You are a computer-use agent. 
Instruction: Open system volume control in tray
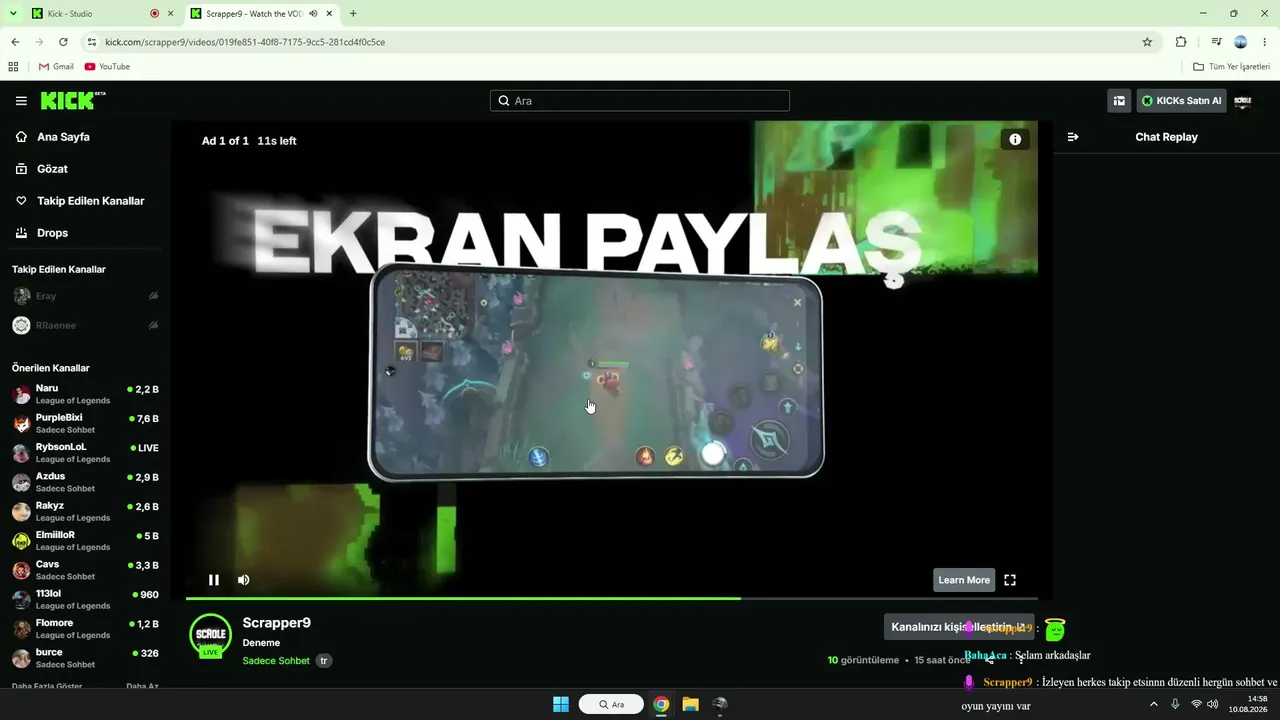(1213, 704)
